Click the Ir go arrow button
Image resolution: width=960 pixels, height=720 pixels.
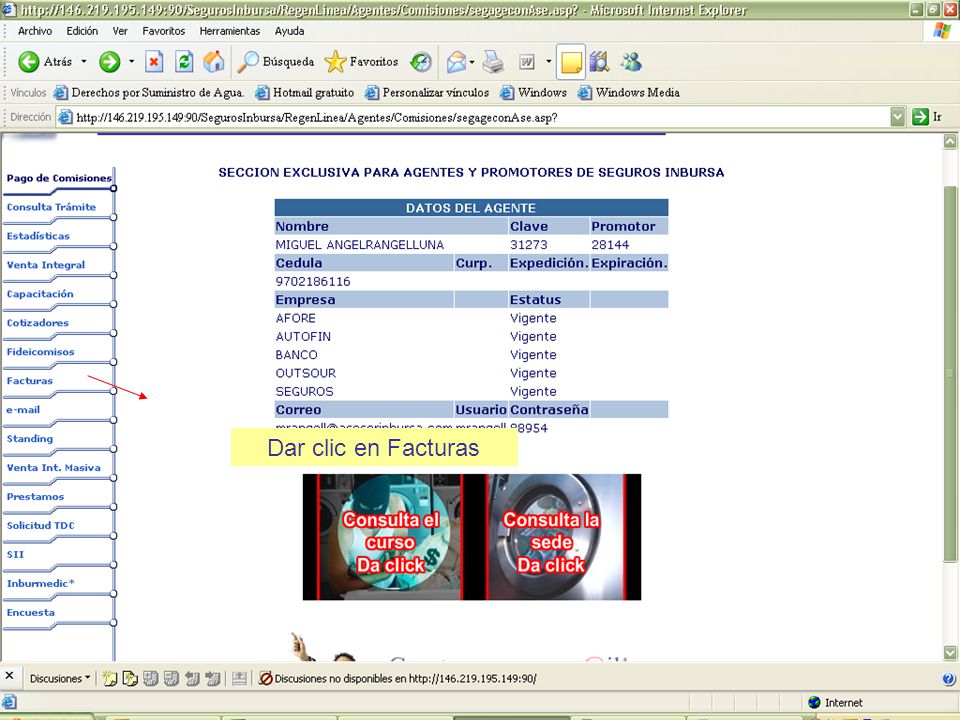927,117
